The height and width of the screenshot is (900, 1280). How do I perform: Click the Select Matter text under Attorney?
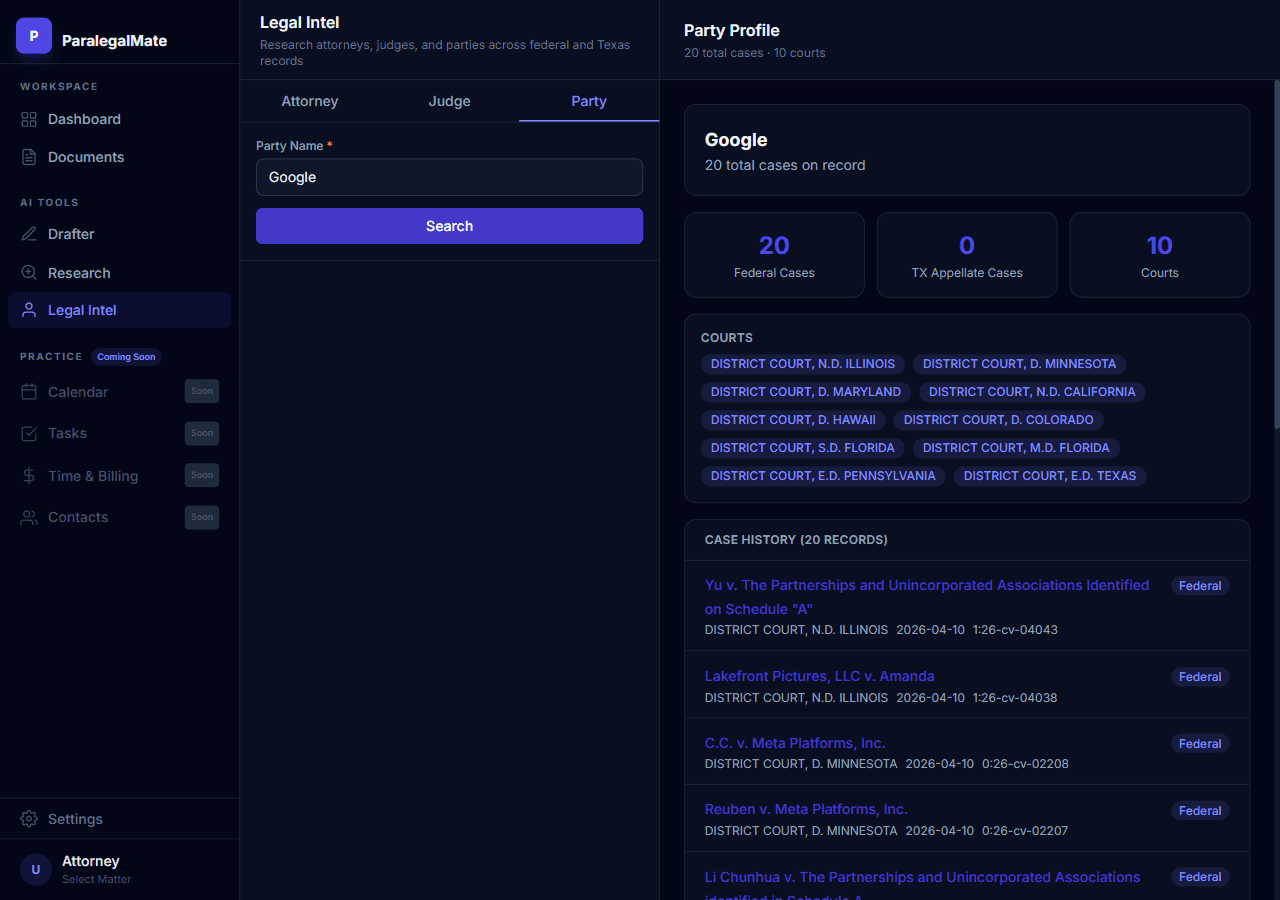coord(96,880)
